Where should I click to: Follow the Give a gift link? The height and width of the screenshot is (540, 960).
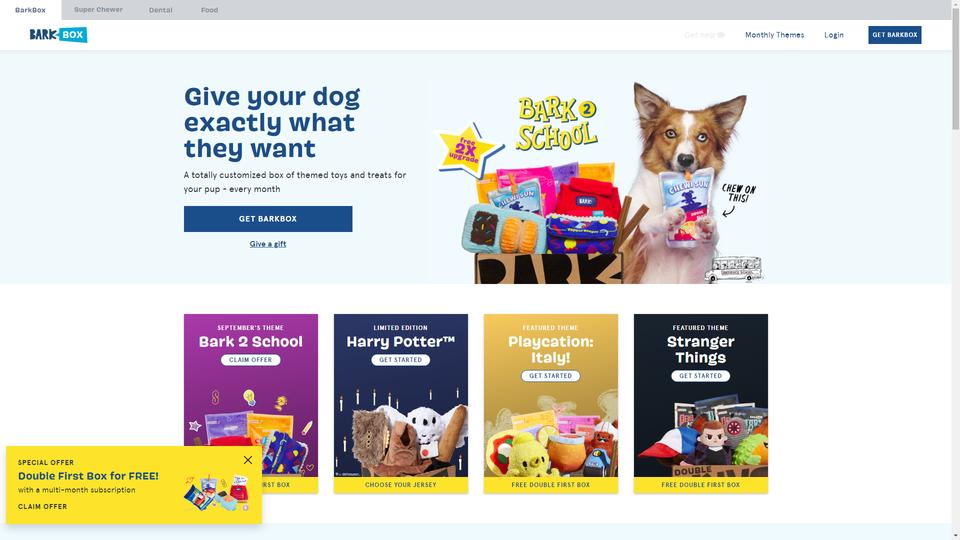[268, 244]
